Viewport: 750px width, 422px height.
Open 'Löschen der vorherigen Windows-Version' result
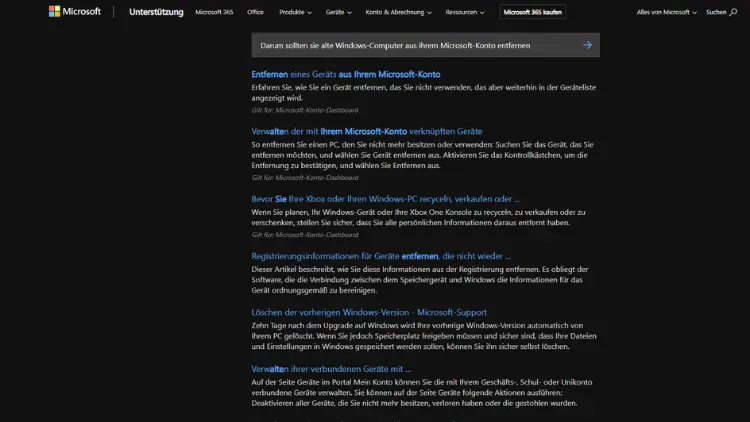[369, 312]
